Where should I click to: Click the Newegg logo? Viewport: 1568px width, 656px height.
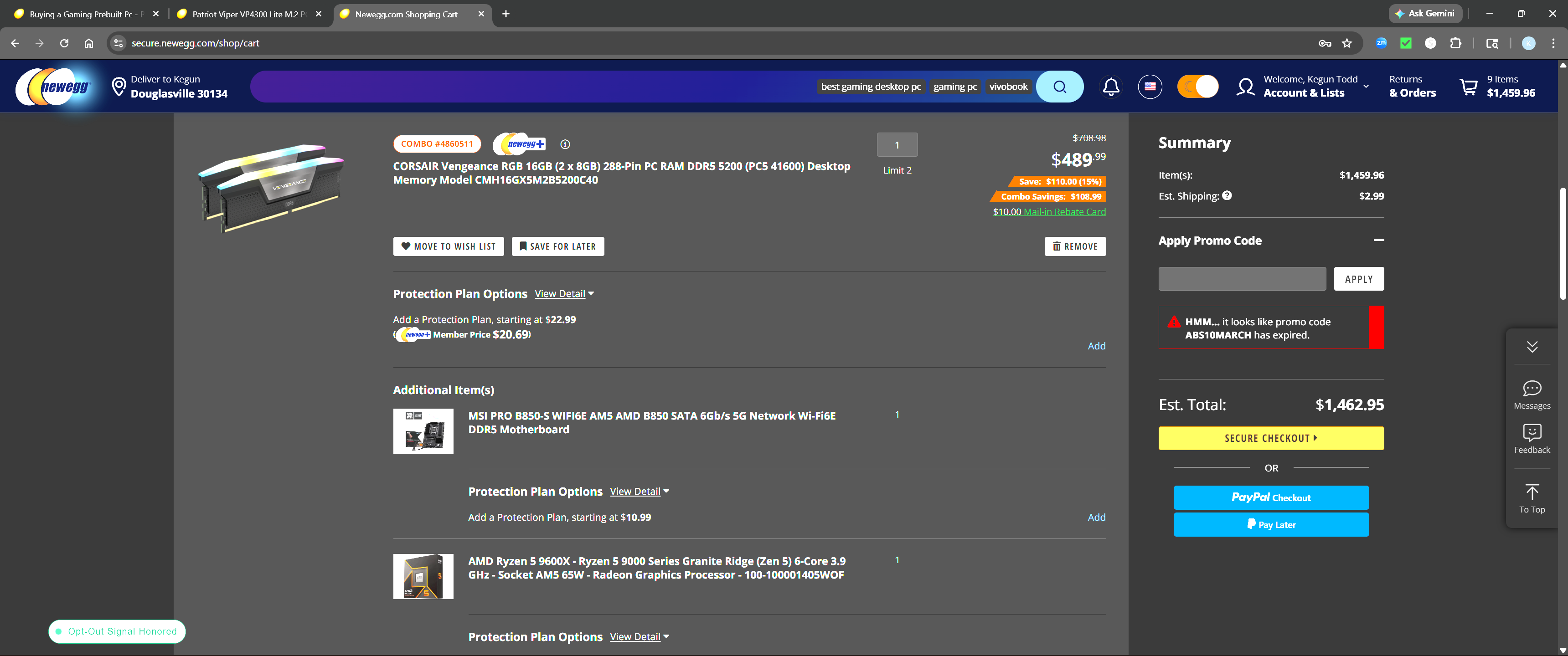tap(54, 87)
